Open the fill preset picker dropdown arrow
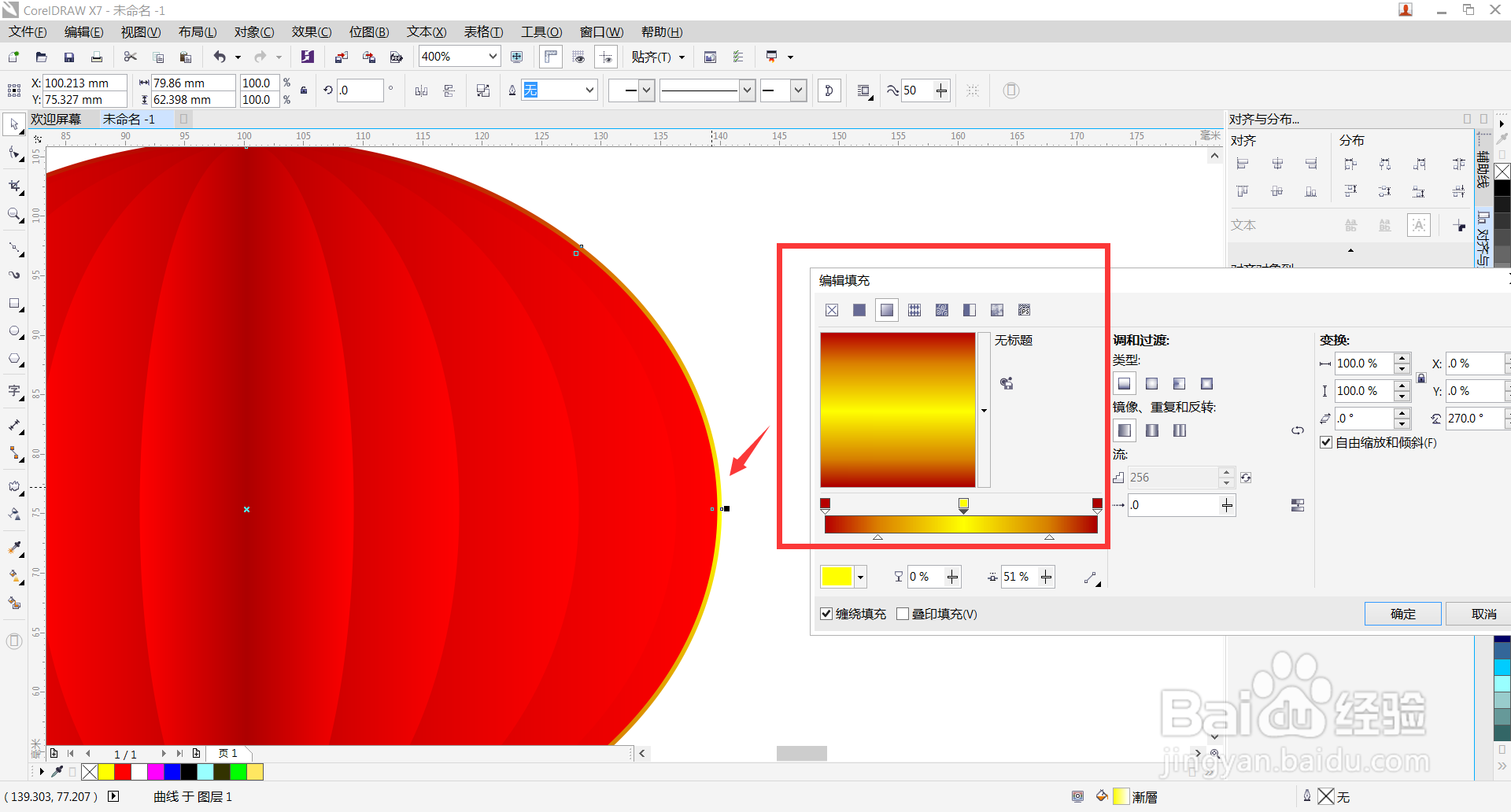 (984, 410)
